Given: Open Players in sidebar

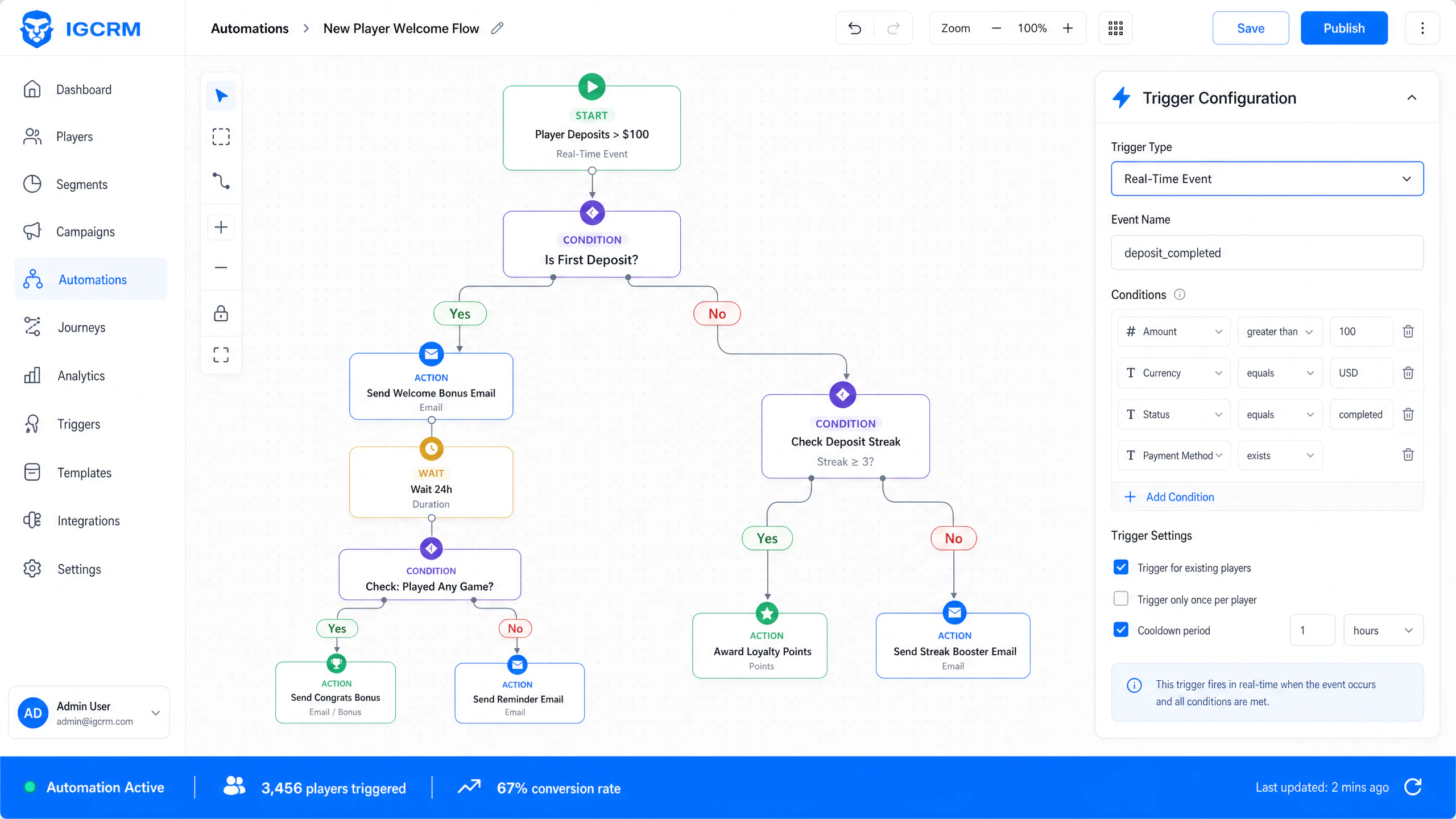Looking at the screenshot, I should tap(91, 136).
